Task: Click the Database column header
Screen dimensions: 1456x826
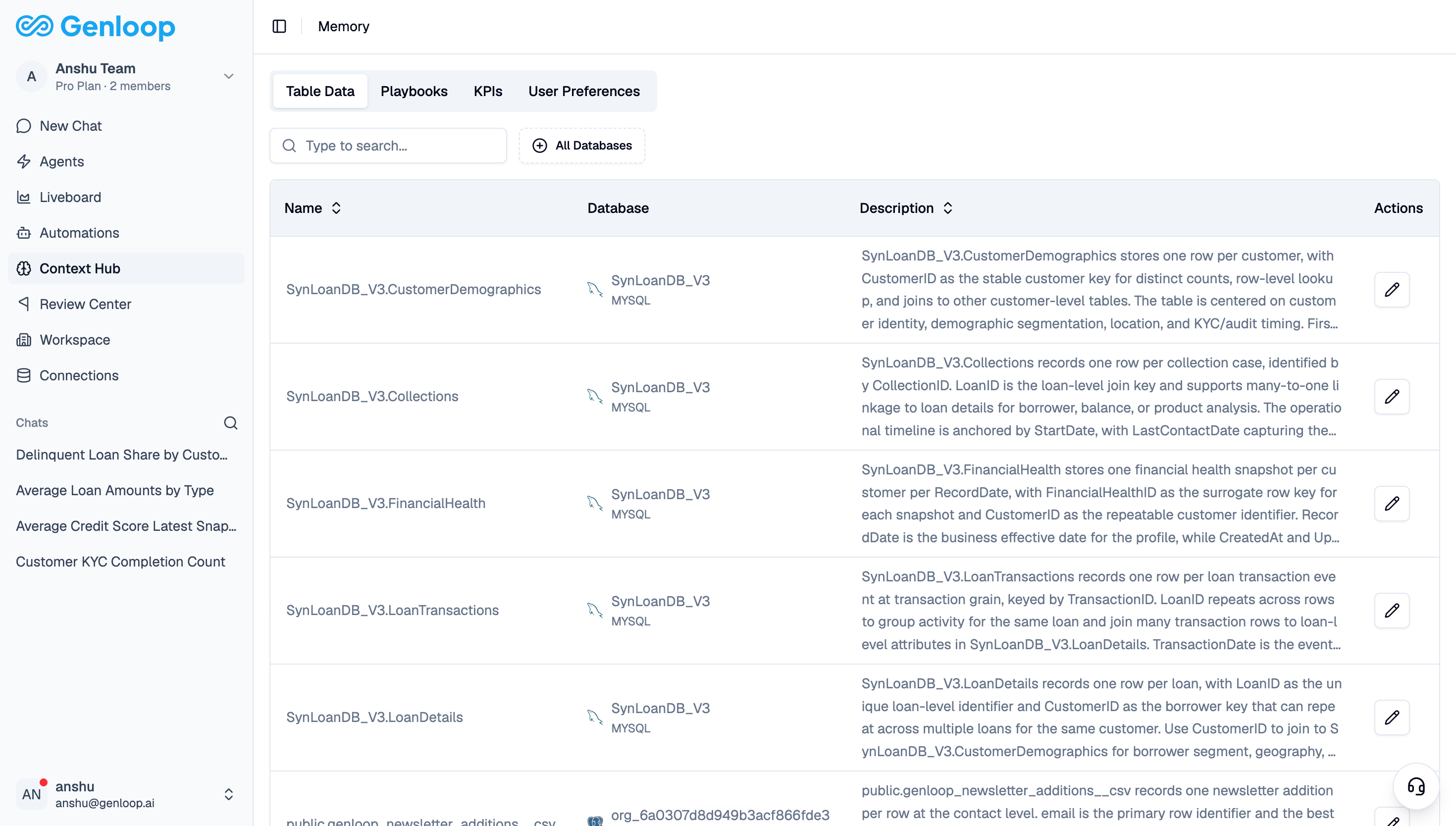Action: (x=618, y=208)
